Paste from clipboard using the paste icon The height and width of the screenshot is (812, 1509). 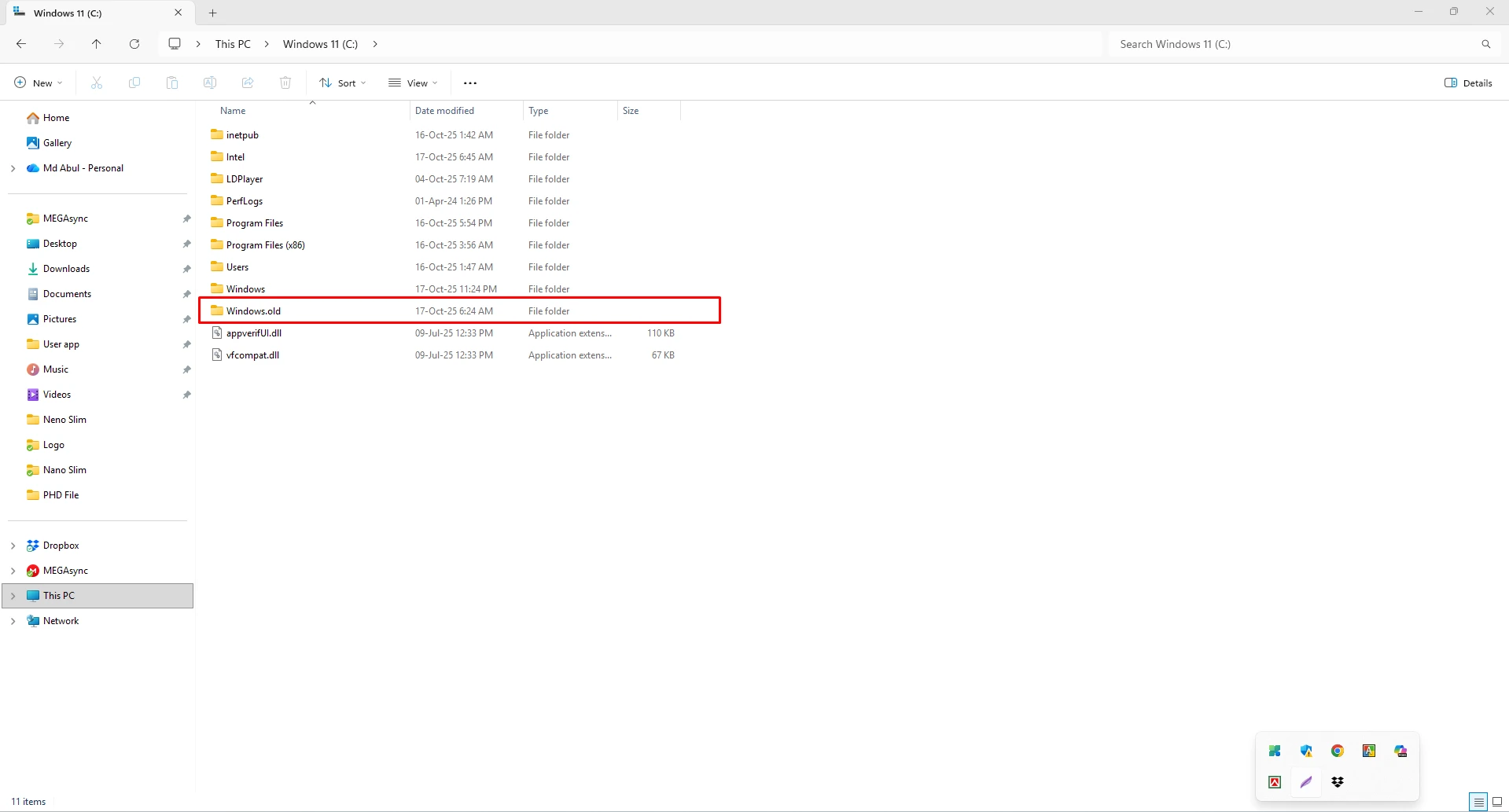tap(171, 83)
